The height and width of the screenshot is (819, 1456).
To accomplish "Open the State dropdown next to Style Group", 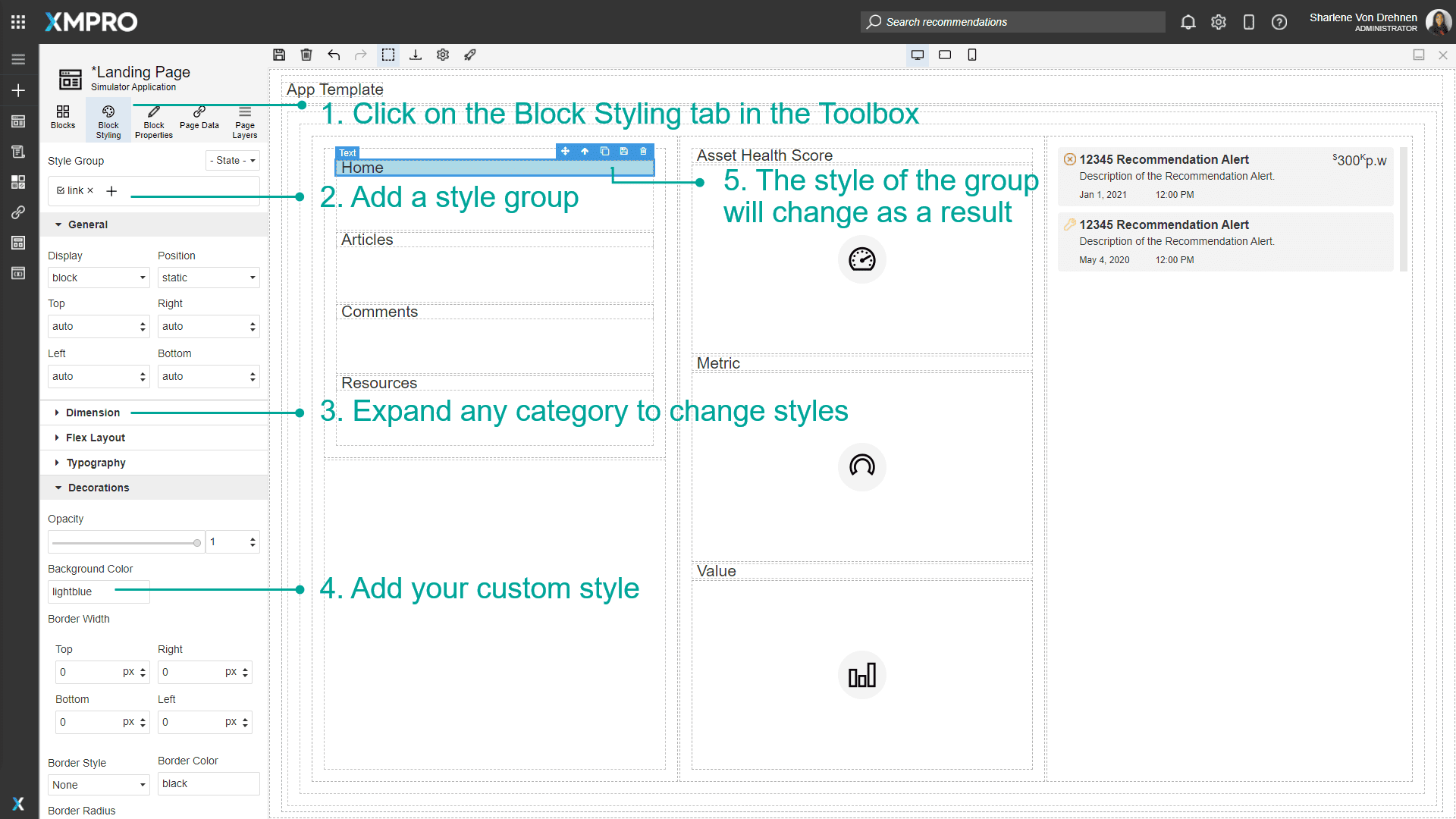I will point(232,160).
